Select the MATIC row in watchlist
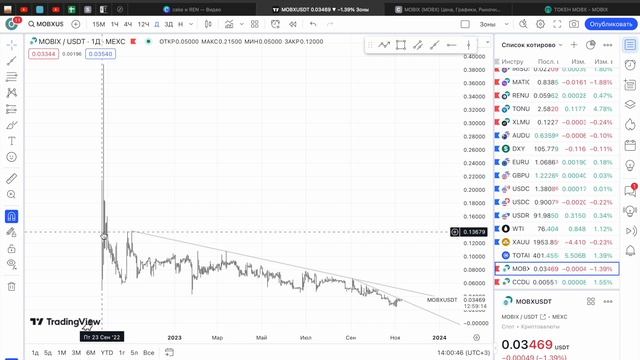 tap(557, 82)
